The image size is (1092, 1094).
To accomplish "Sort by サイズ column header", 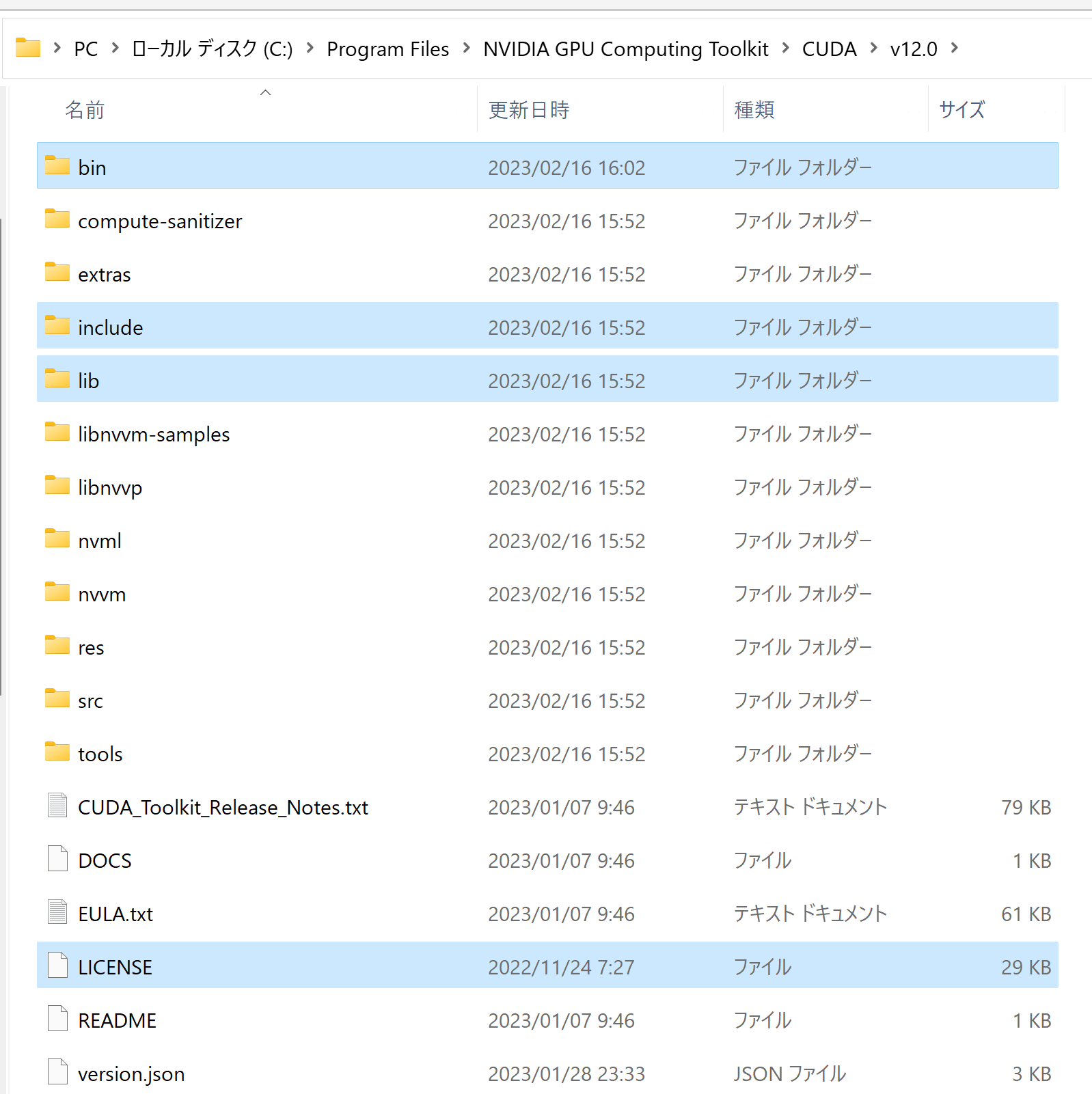I will 962,110.
